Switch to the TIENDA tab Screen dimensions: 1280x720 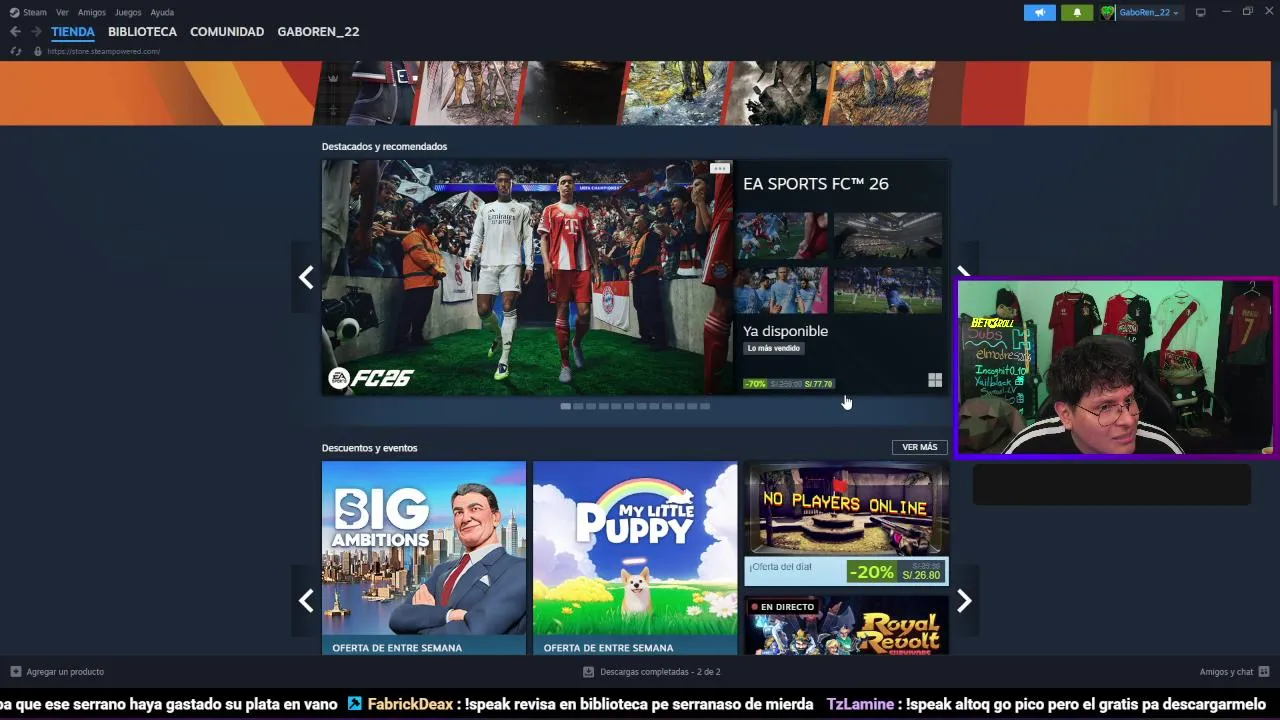(x=73, y=32)
